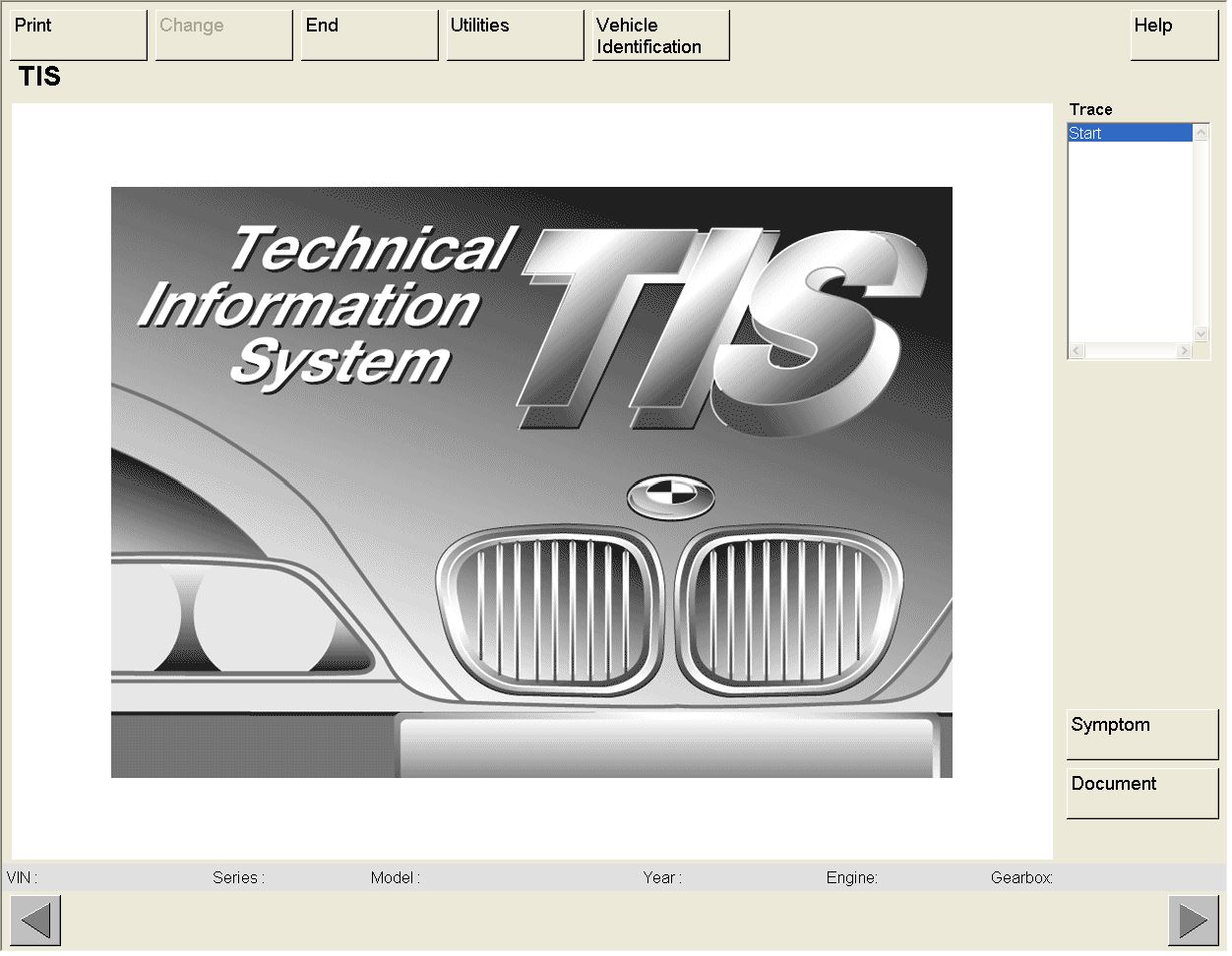Click the Series label in status bar
Image resolution: width=1232 pixels, height=956 pixels.
coord(238,877)
